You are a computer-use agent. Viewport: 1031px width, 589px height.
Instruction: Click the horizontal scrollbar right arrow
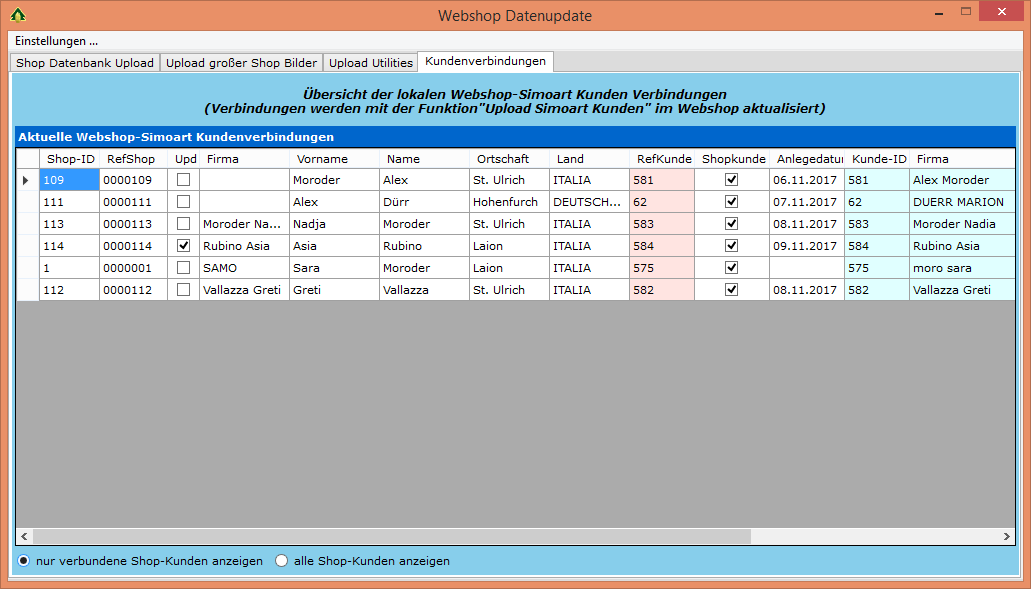1008,537
